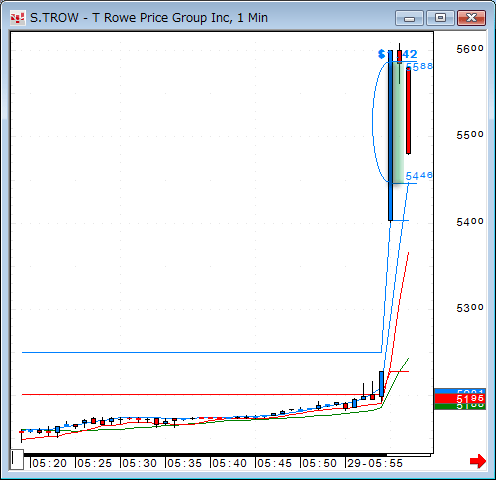Click the 5400 price axis label
496x480 pixels.
point(470,222)
